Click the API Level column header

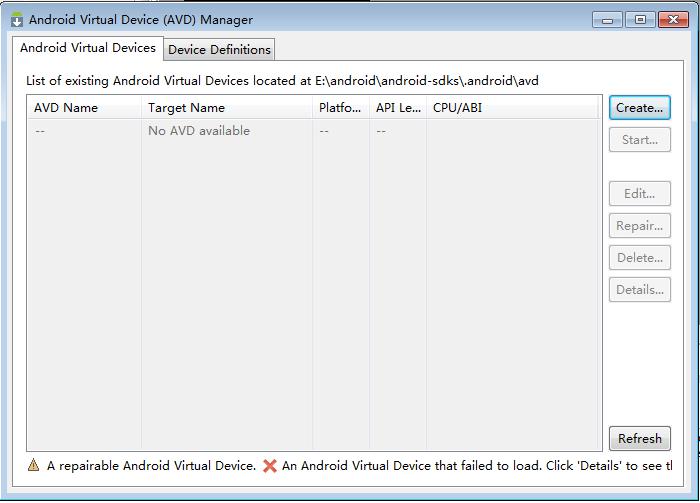click(398, 108)
